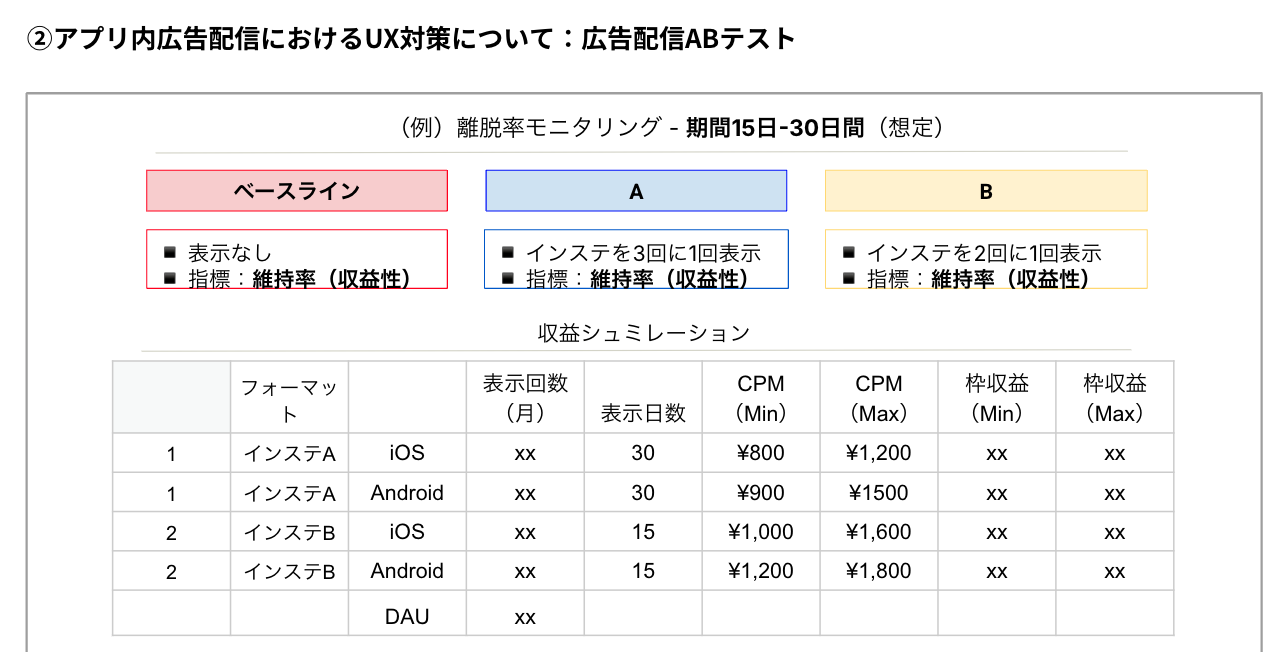The height and width of the screenshot is (652, 1281).
Task: Select the blue A header box
Action: coord(636,191)
